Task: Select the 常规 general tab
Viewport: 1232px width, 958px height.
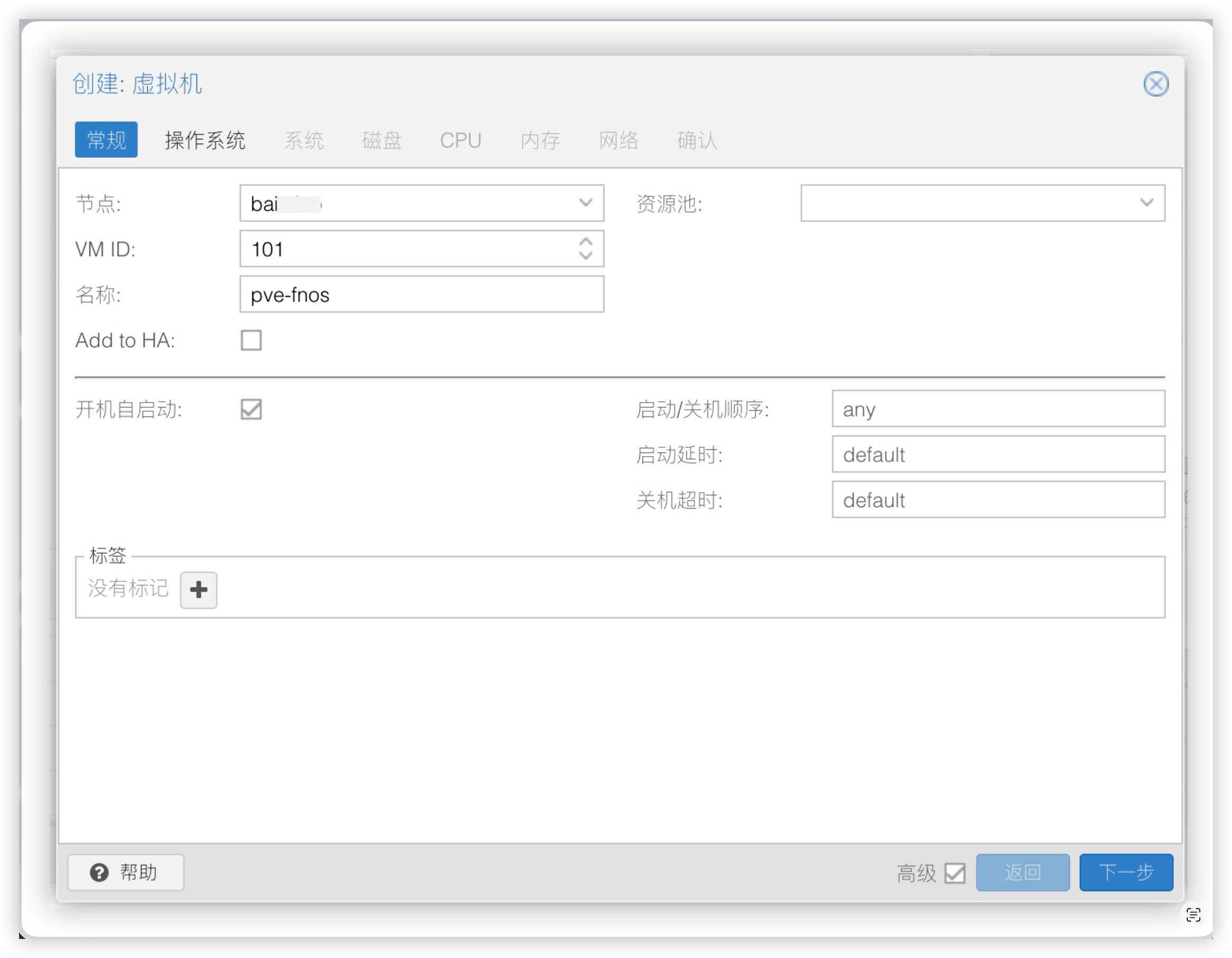Action: 106,140
